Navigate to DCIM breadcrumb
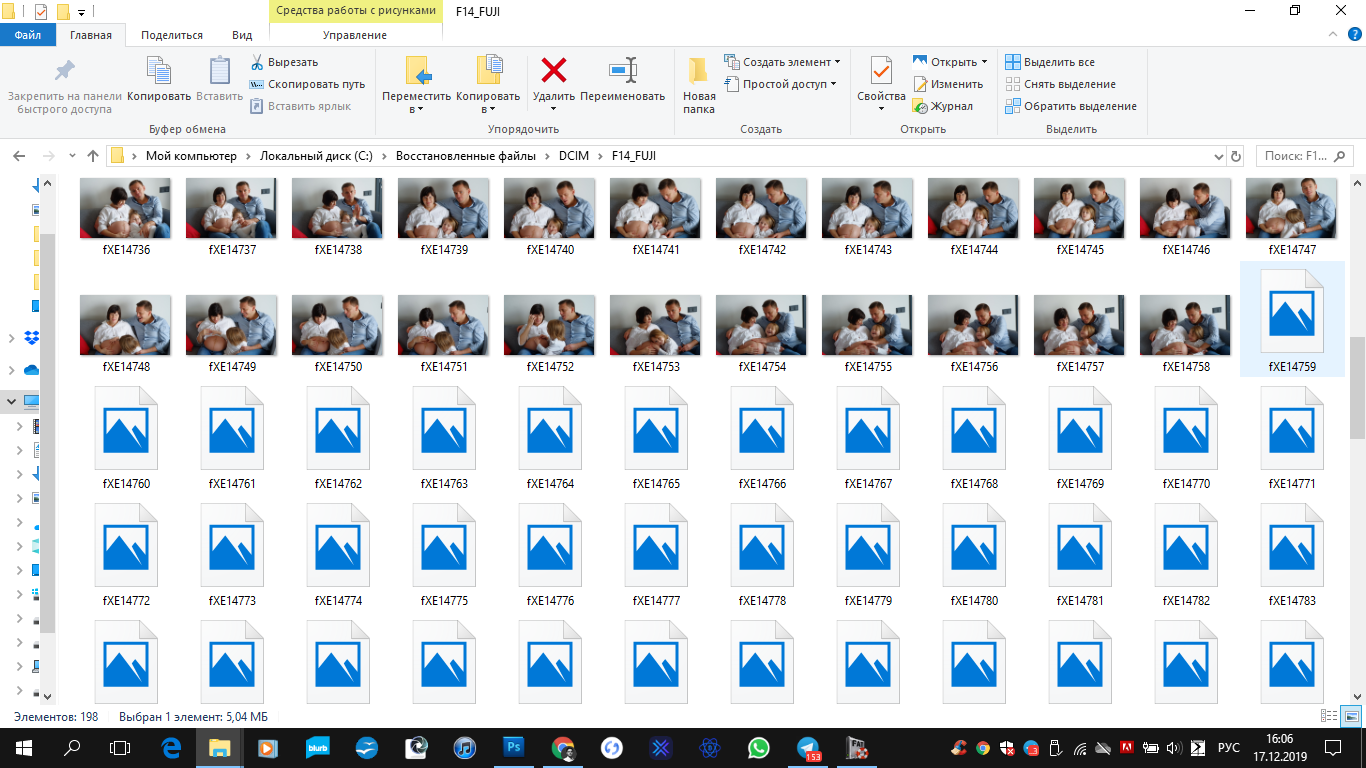Viewport: 1366px width, 768px height. 575,156
